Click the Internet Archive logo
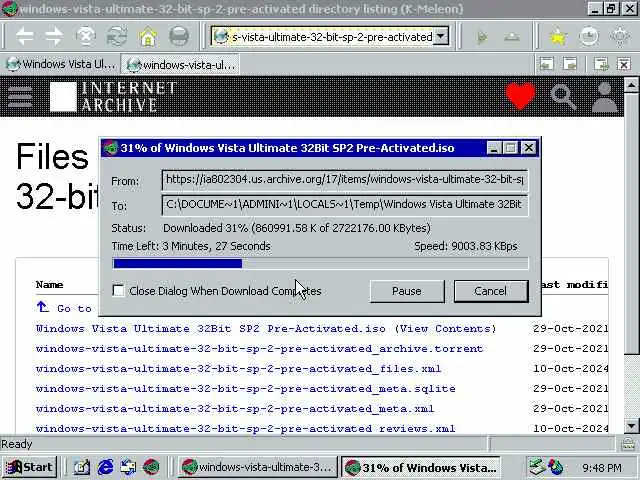The image size is (640, 480). (x=113, y=97)
